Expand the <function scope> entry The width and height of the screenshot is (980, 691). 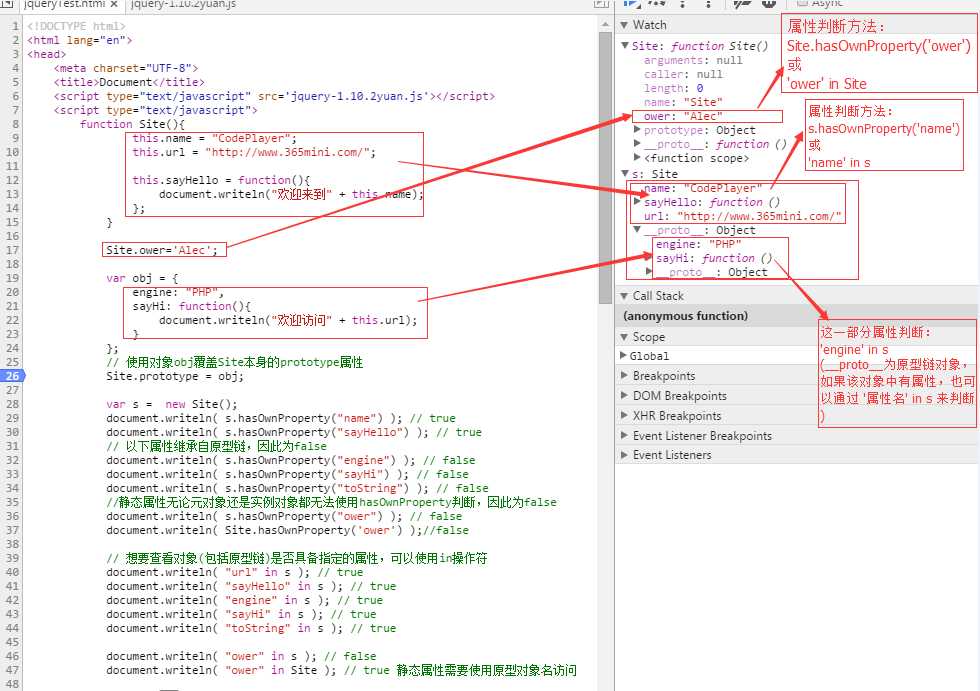[x=637, y=157]
